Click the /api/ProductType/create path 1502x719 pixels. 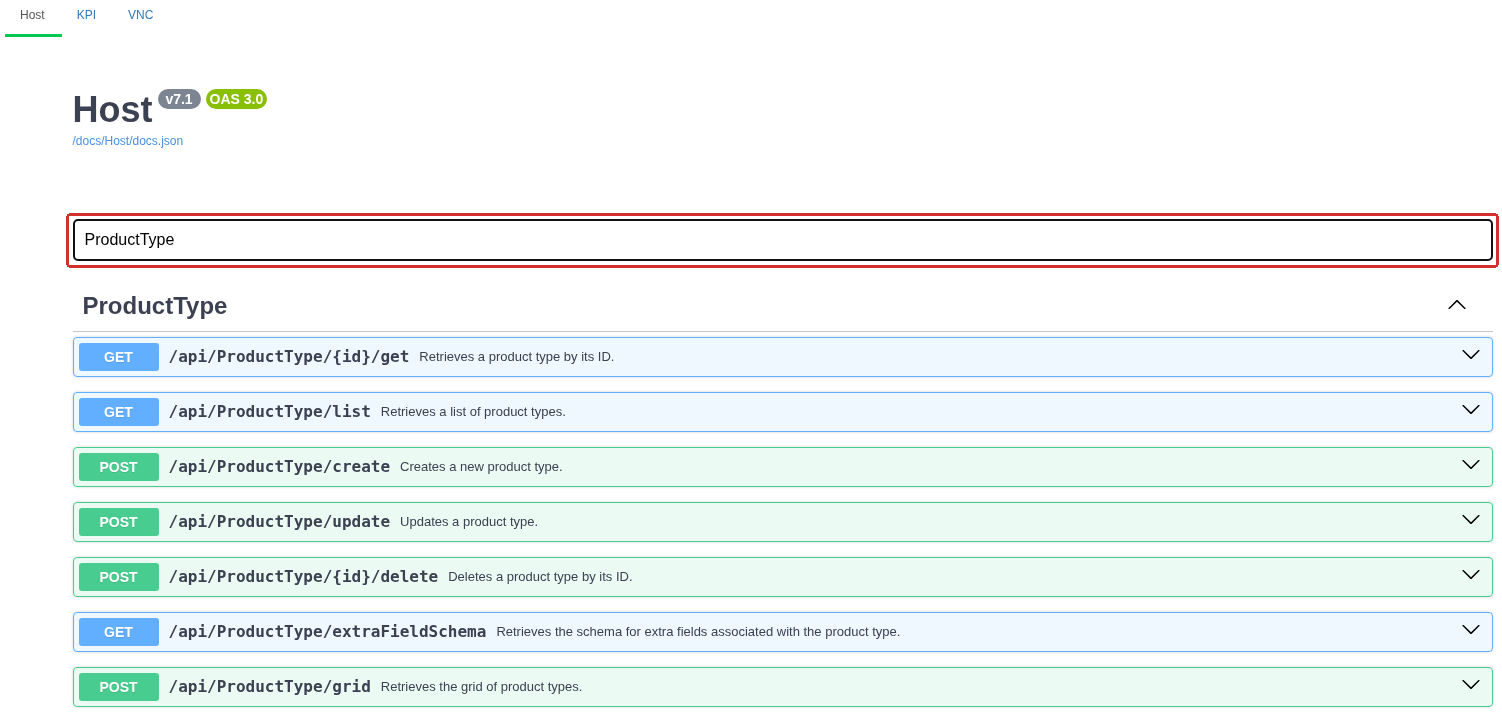click(x=279, y=467)
